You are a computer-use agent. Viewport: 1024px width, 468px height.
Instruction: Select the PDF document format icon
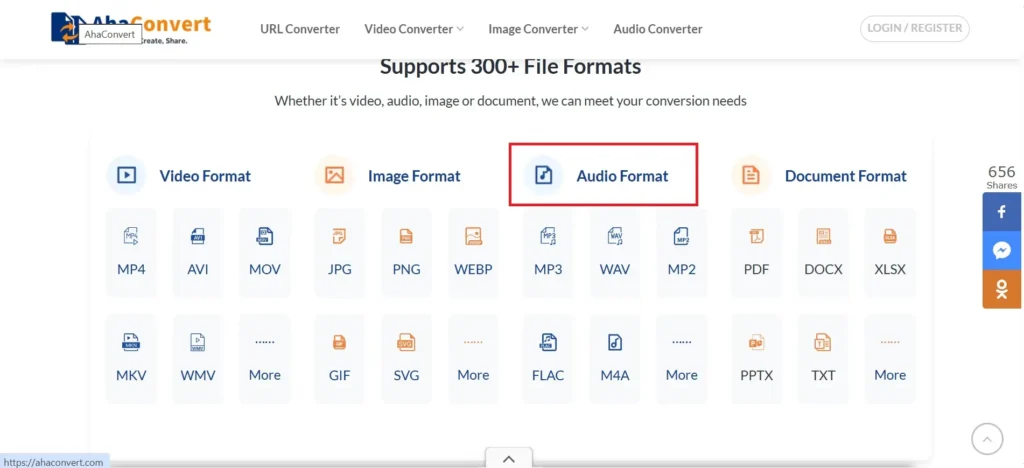pos(757,251)
